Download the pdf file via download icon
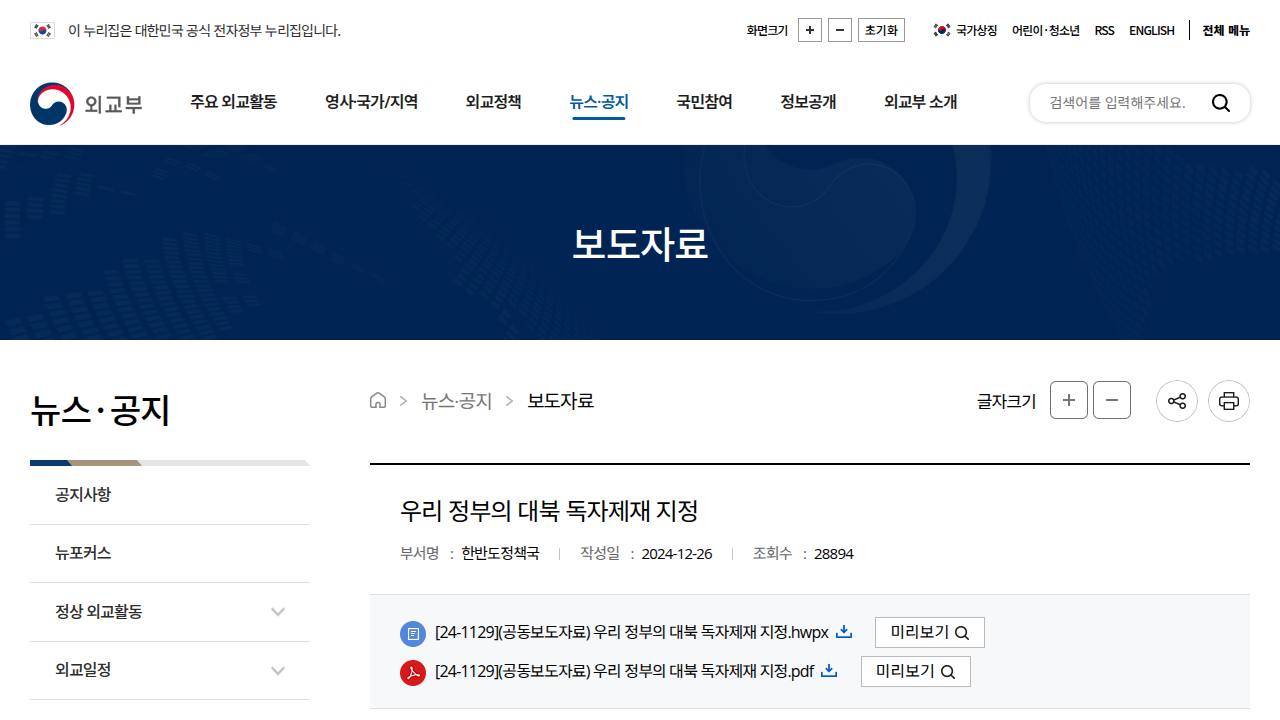The image size is (1280, 720). point(829,670)
